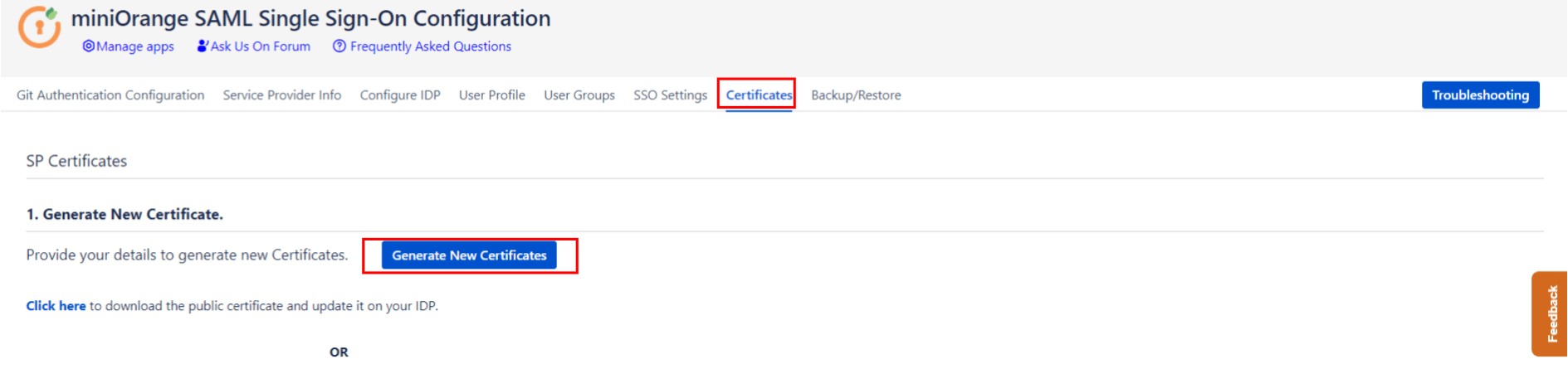
Task: Click '1. Generate New Certificate.' heading
Action: coord(125,214)
